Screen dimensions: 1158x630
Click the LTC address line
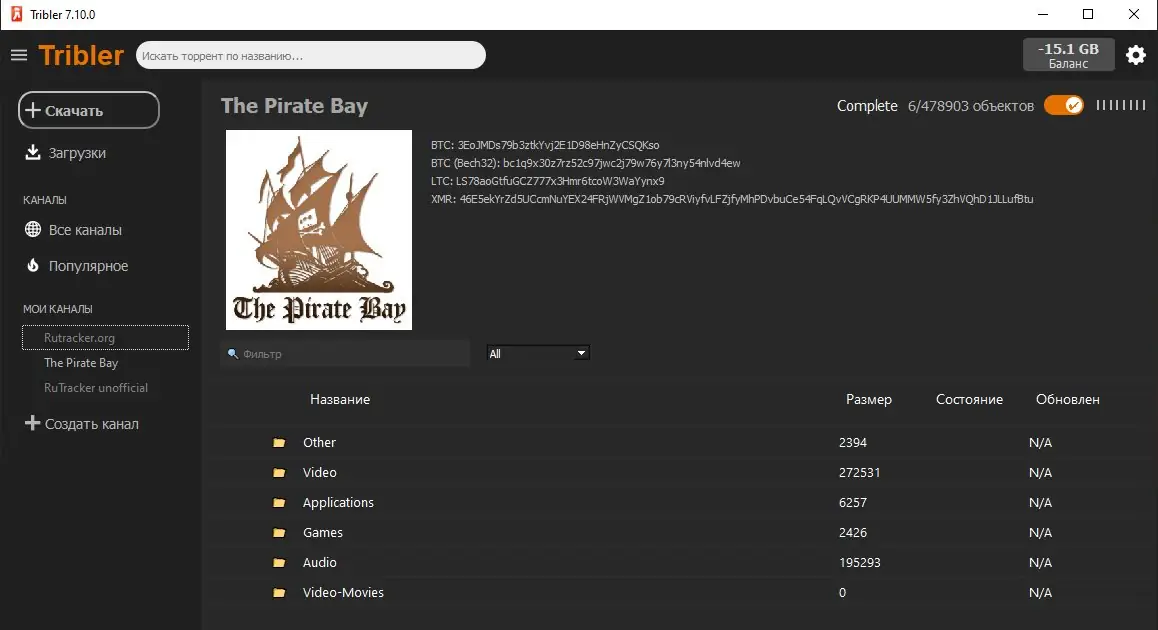point(547,181)
